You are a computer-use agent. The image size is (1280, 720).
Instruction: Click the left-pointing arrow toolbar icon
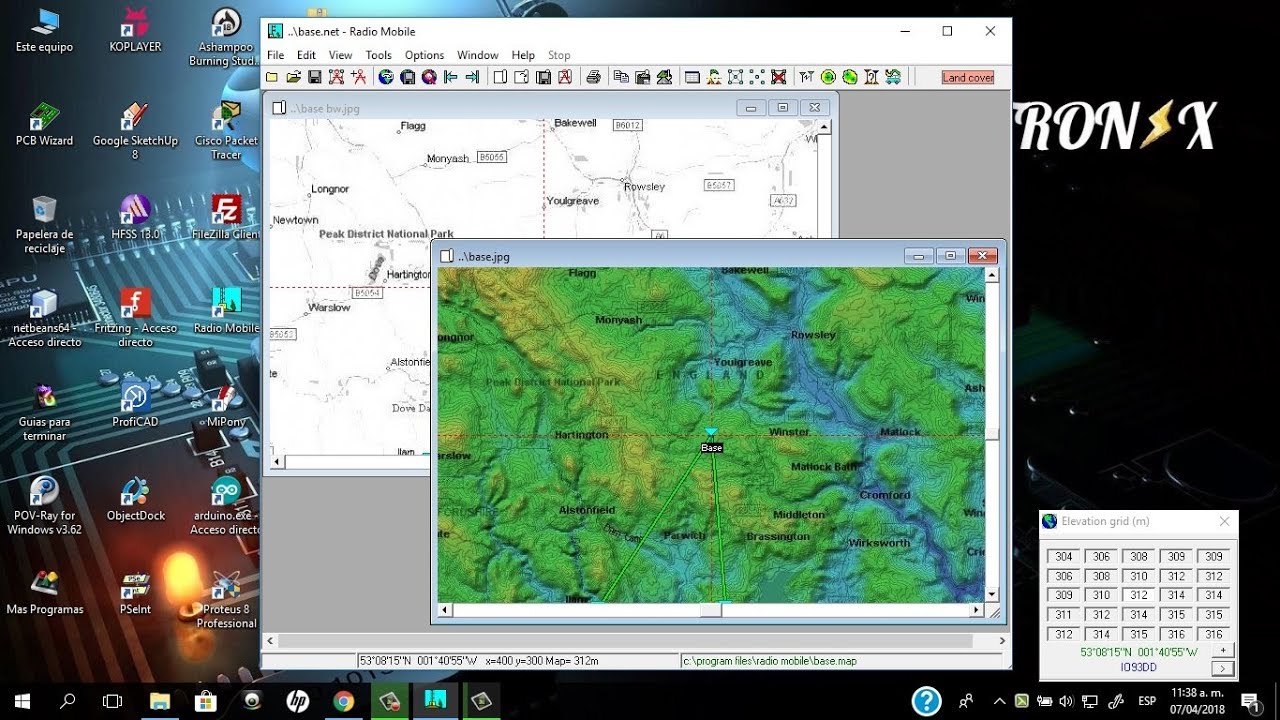coord(451,77)
